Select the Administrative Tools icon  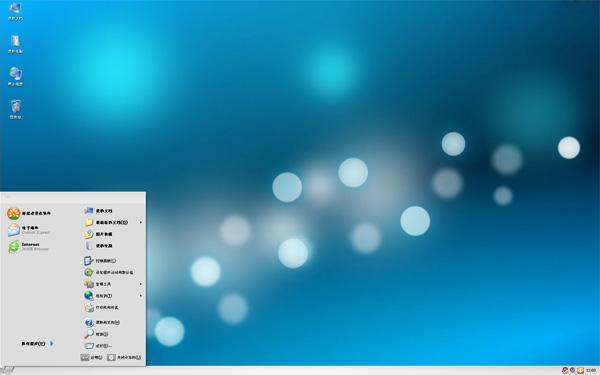tap(89, 284)
